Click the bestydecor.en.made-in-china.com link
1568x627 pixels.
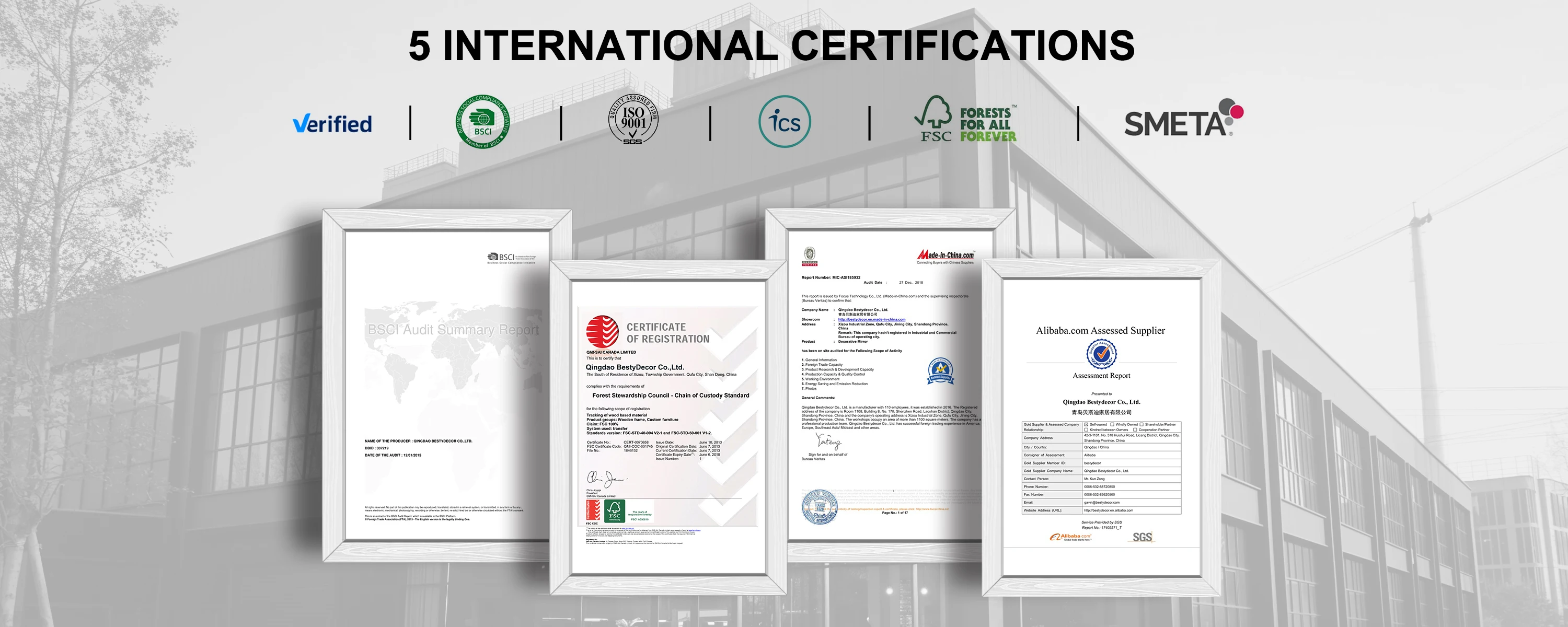[x=871, y=320]
